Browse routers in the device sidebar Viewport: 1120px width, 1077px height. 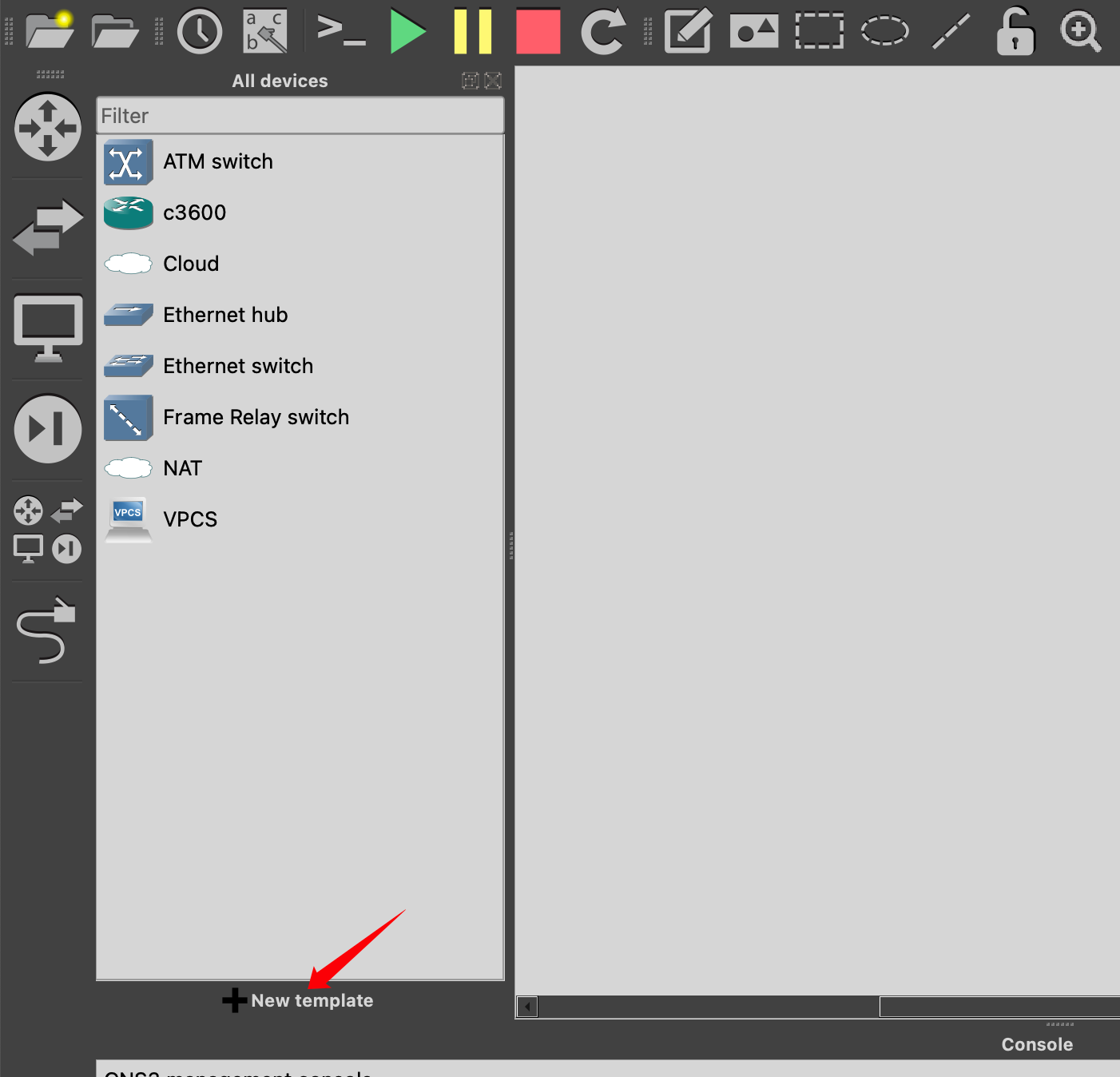(48, 128)
